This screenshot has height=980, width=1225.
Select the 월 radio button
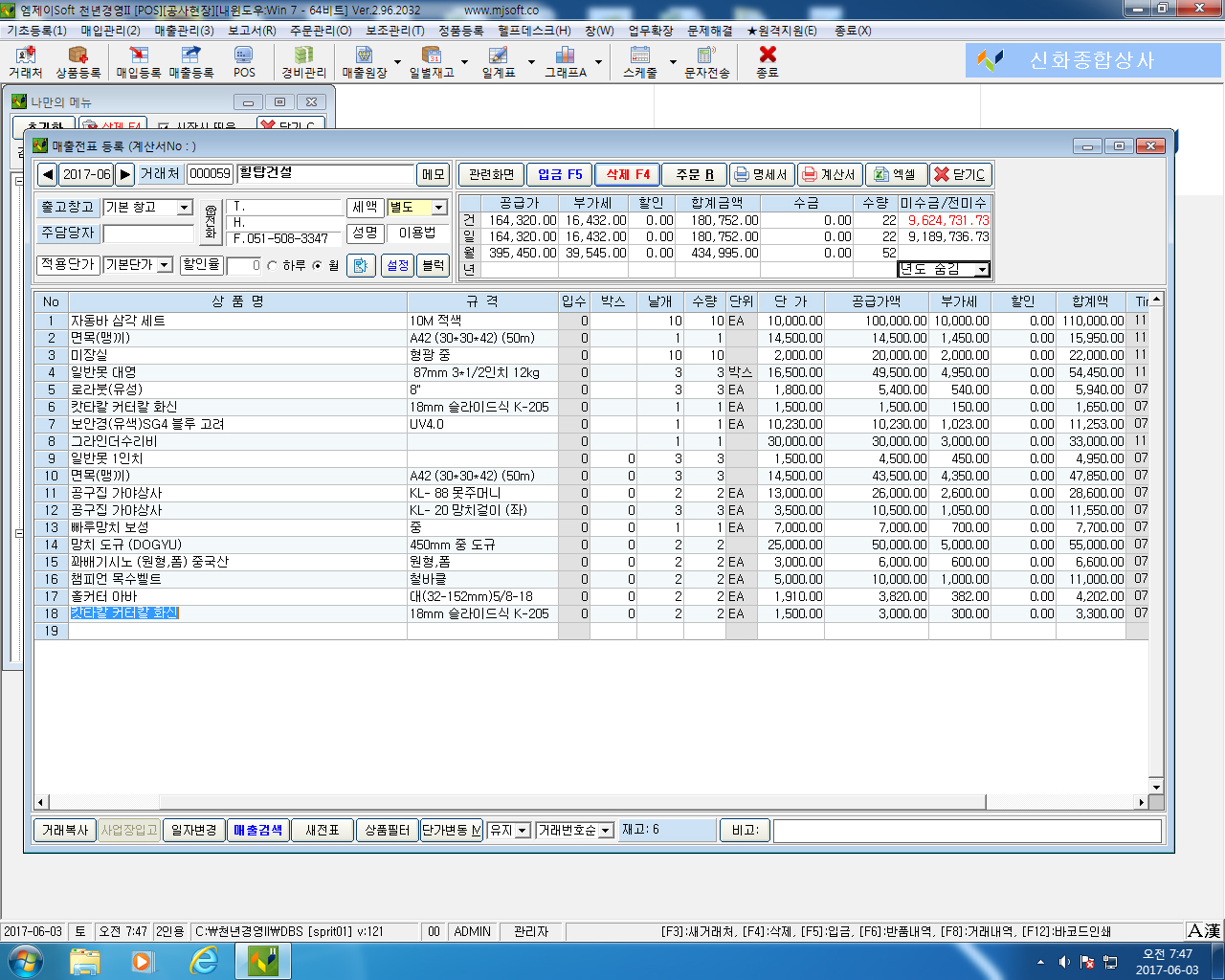[318, 266]
